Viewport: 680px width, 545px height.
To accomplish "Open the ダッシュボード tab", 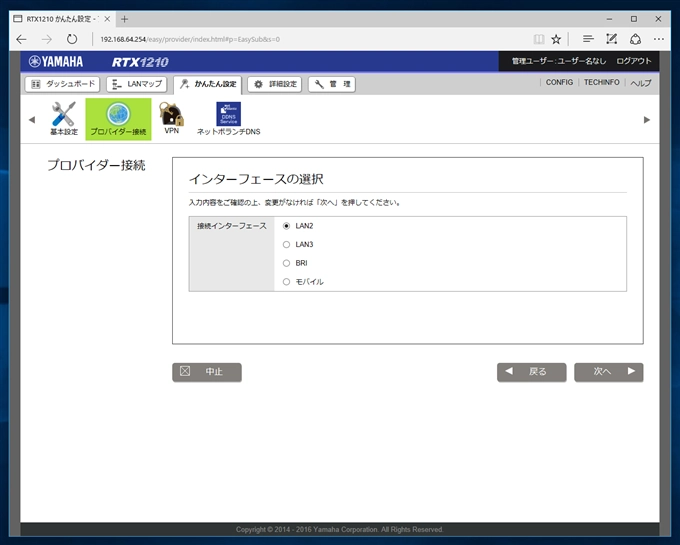I will point(62,84).
